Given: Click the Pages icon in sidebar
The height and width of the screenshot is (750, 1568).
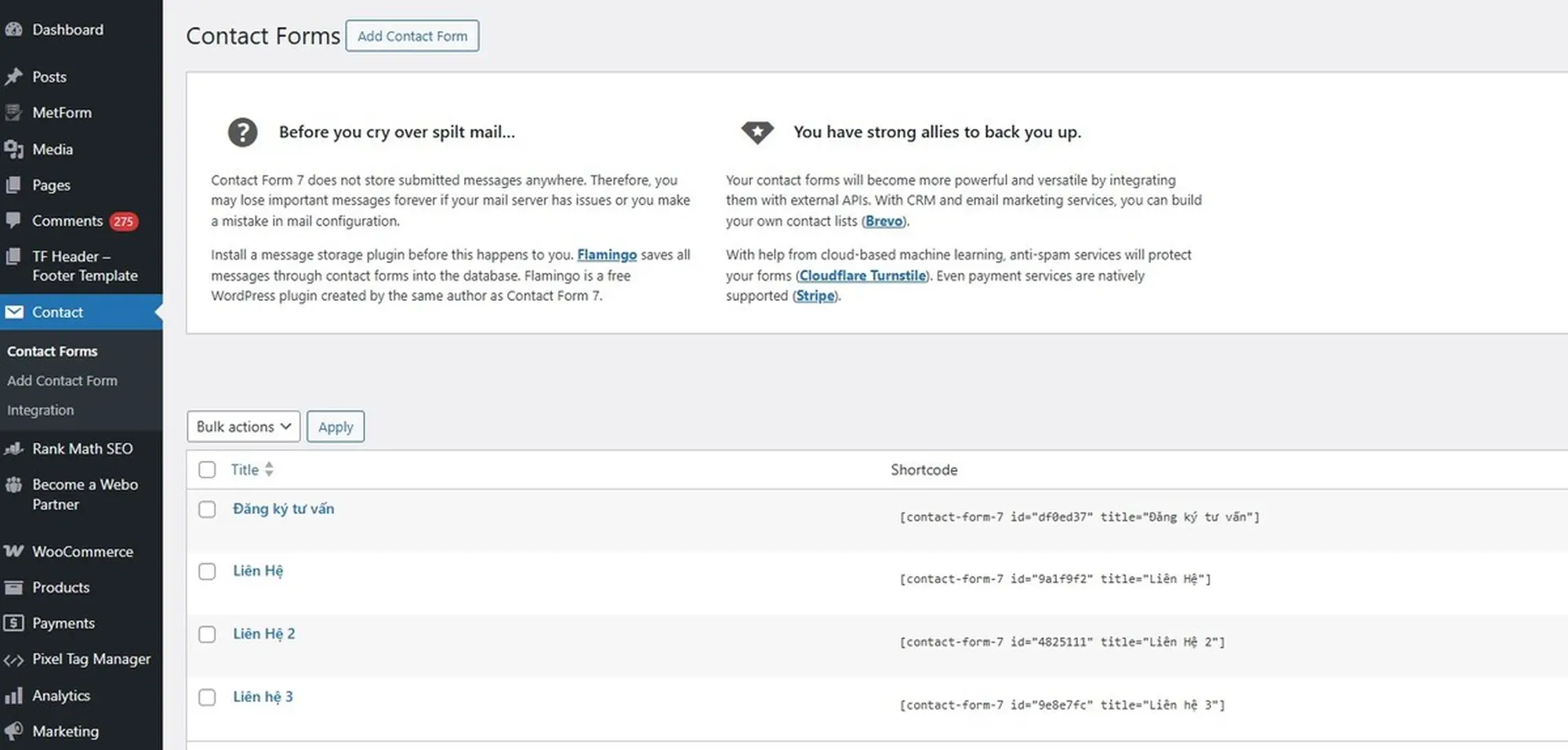Looking at the screenshot, I should [13, 185].
